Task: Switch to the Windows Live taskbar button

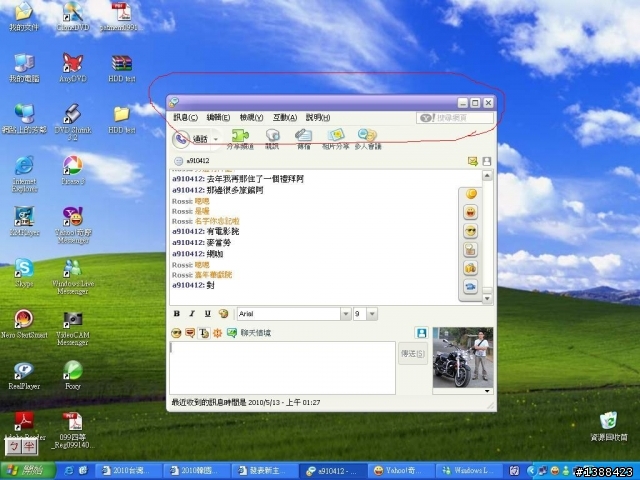Action: tap(469, 471)
